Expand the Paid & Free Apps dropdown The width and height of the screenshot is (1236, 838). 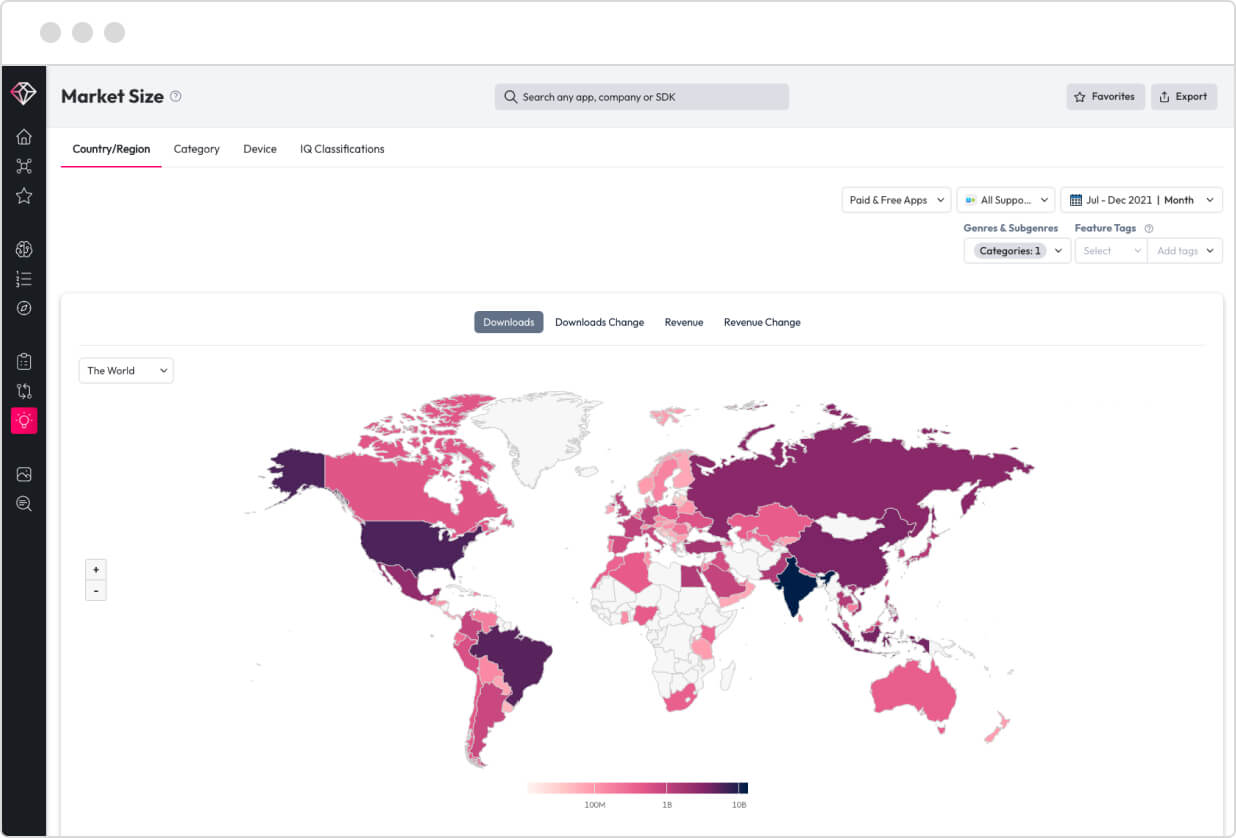(896, 200)
